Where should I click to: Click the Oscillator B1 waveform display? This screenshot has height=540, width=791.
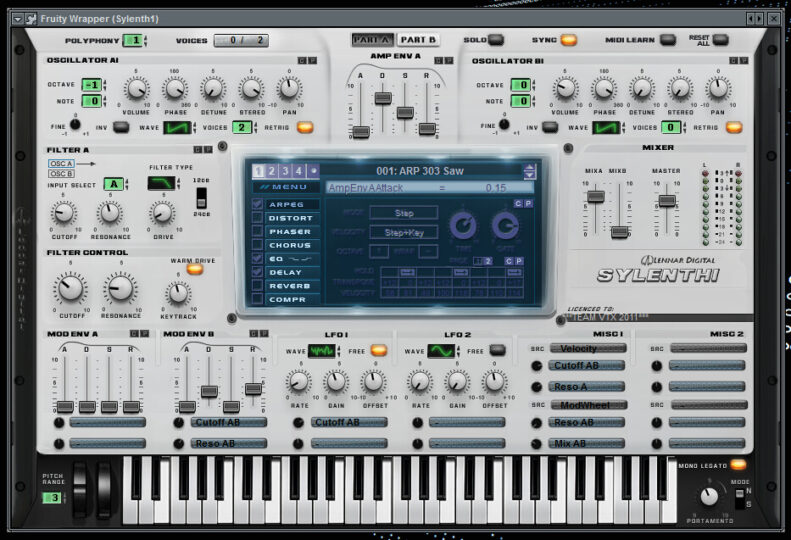point(605,127)
